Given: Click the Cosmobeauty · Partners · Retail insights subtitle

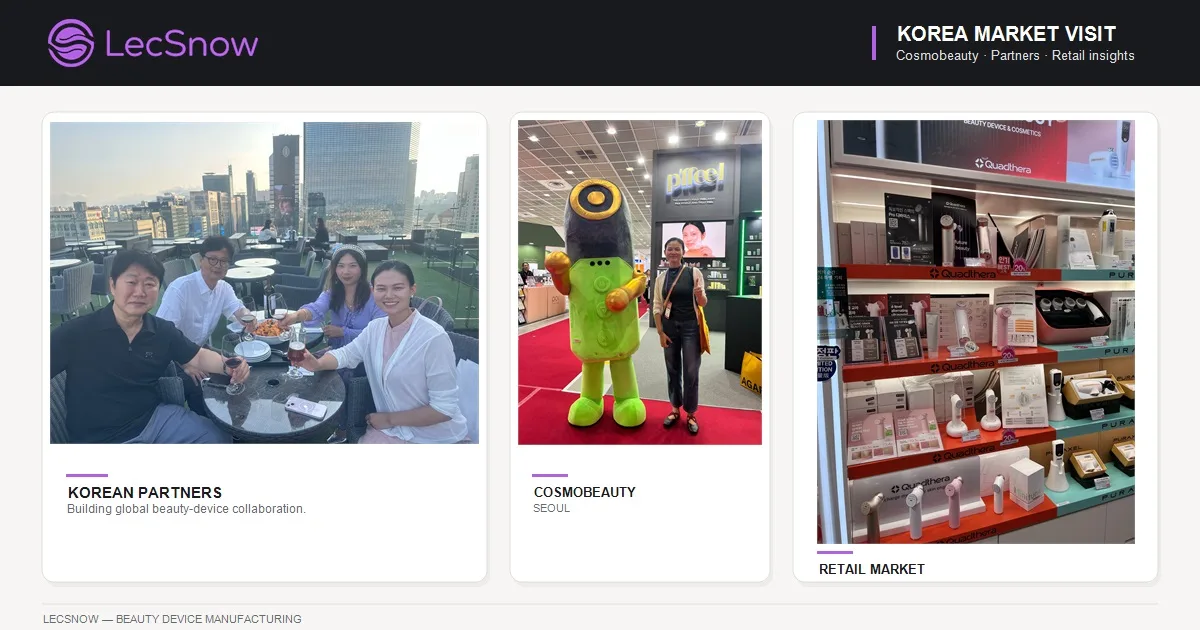Looking at the screenshot, I should click(1015, 56).
